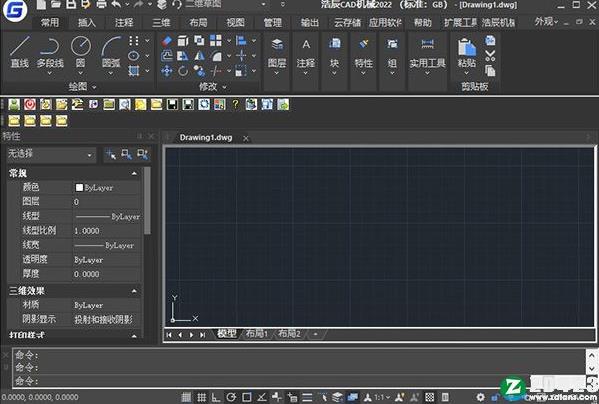Click the overlapping squares copy icon

pos(199,40)
